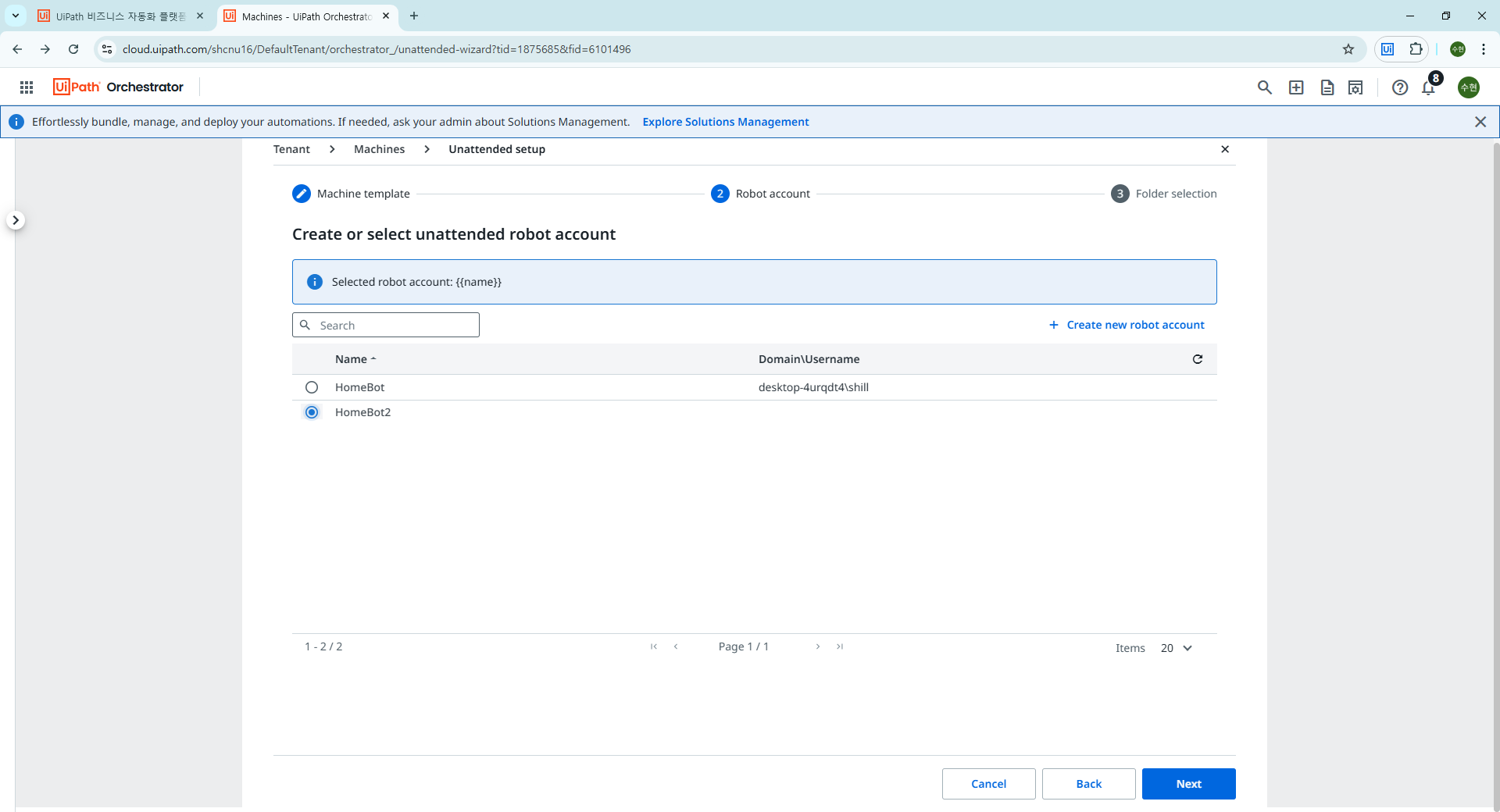Screen dimensions: 1500x812
Task: Close the Unattended setup wizard
Action: (x=1225, y=149)
